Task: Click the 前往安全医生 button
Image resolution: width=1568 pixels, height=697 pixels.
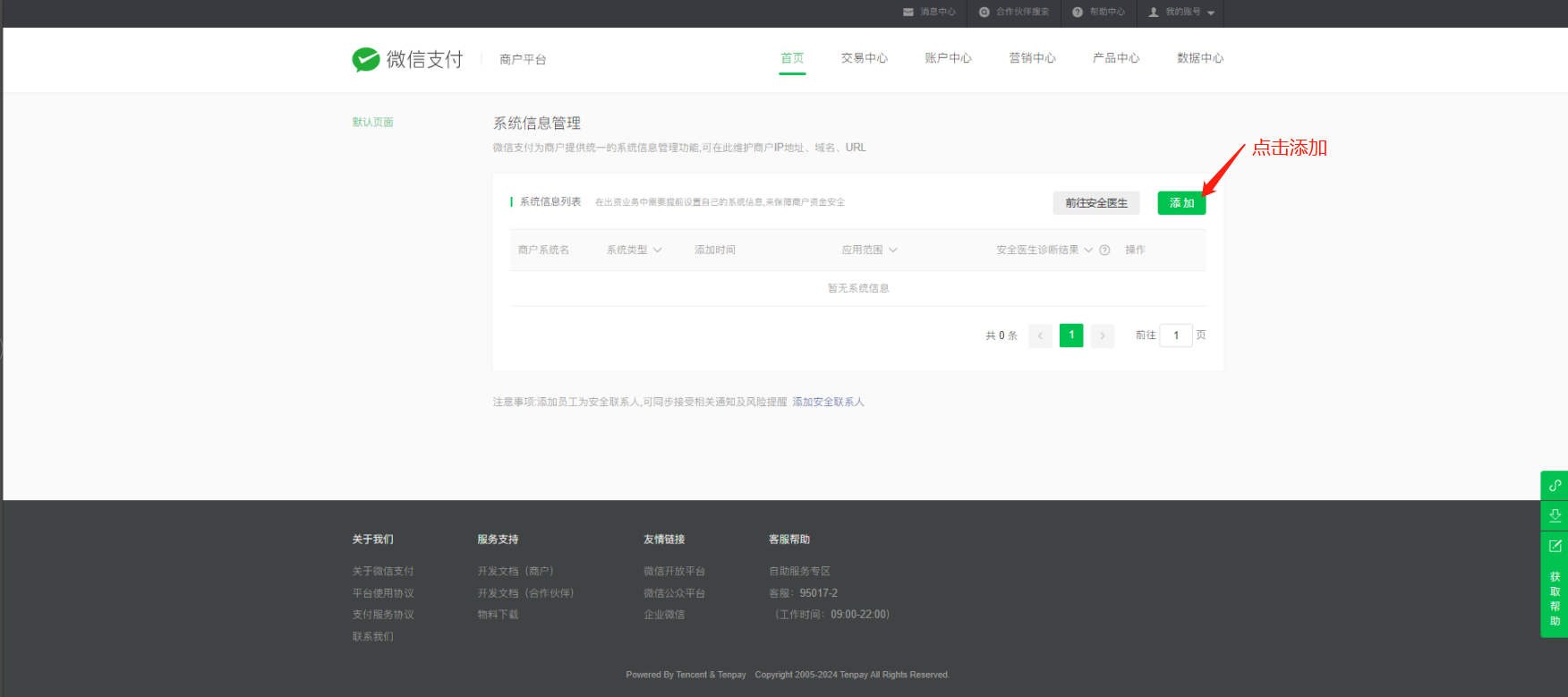Action: (x=1096, y=203)
